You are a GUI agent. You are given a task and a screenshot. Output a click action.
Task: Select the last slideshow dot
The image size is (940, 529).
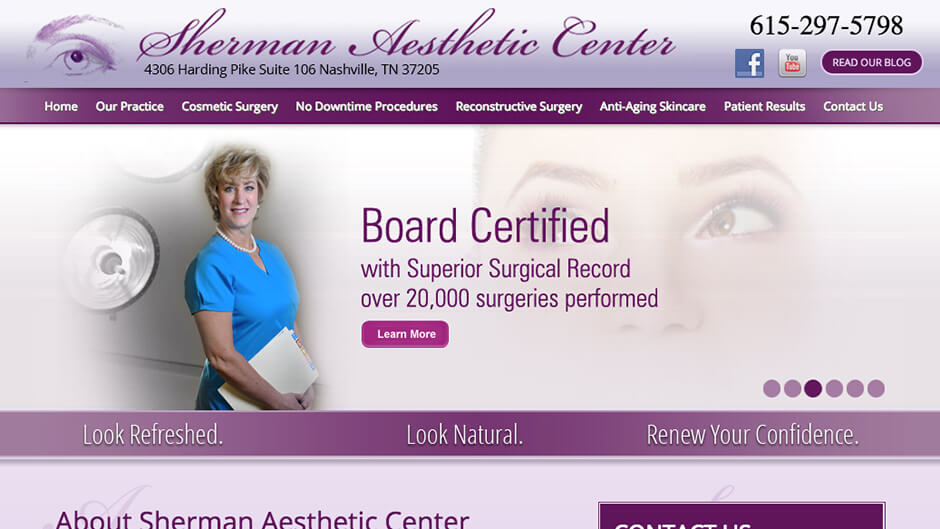pos(876,389)
